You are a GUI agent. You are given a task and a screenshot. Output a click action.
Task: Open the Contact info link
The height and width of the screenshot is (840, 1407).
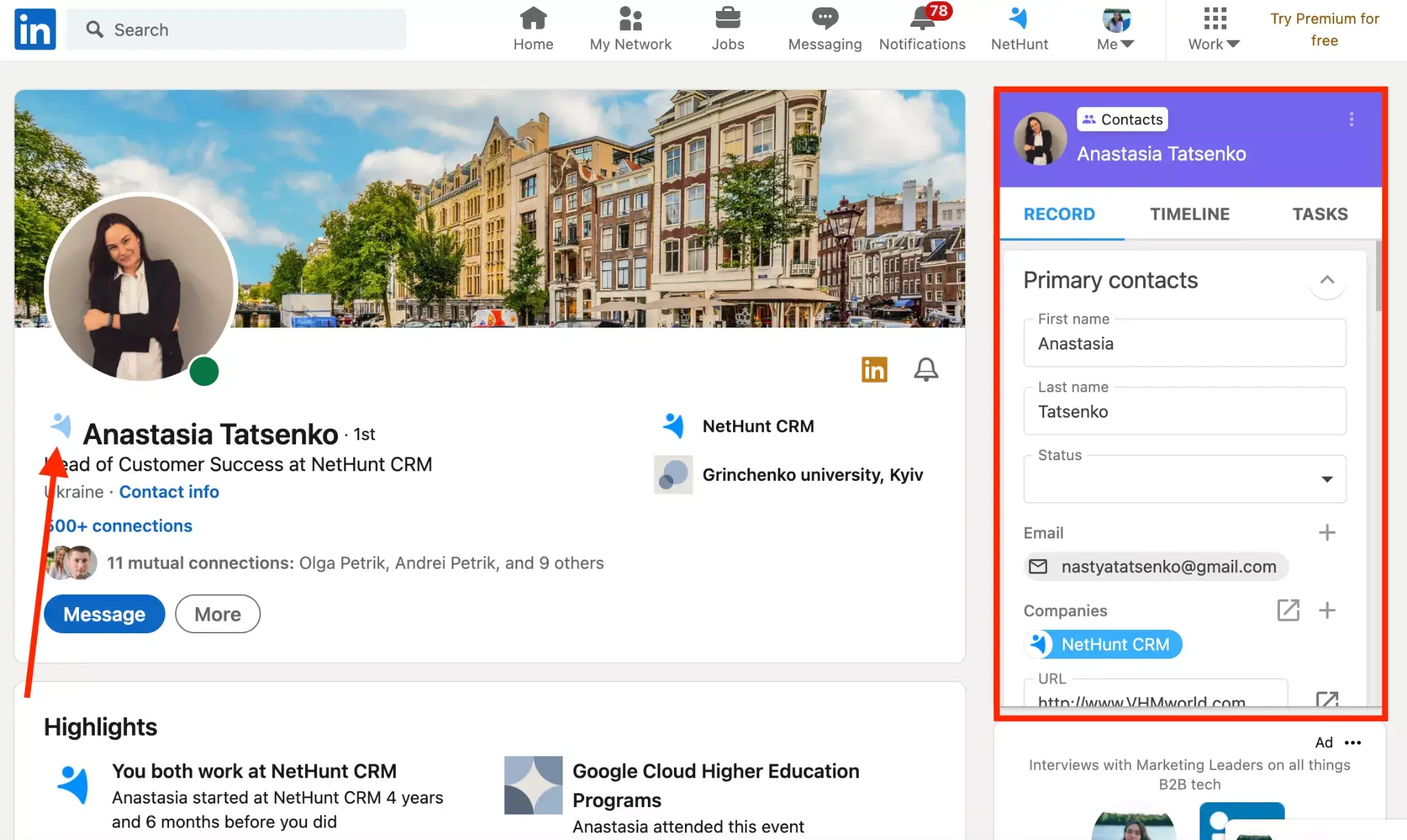169,492
